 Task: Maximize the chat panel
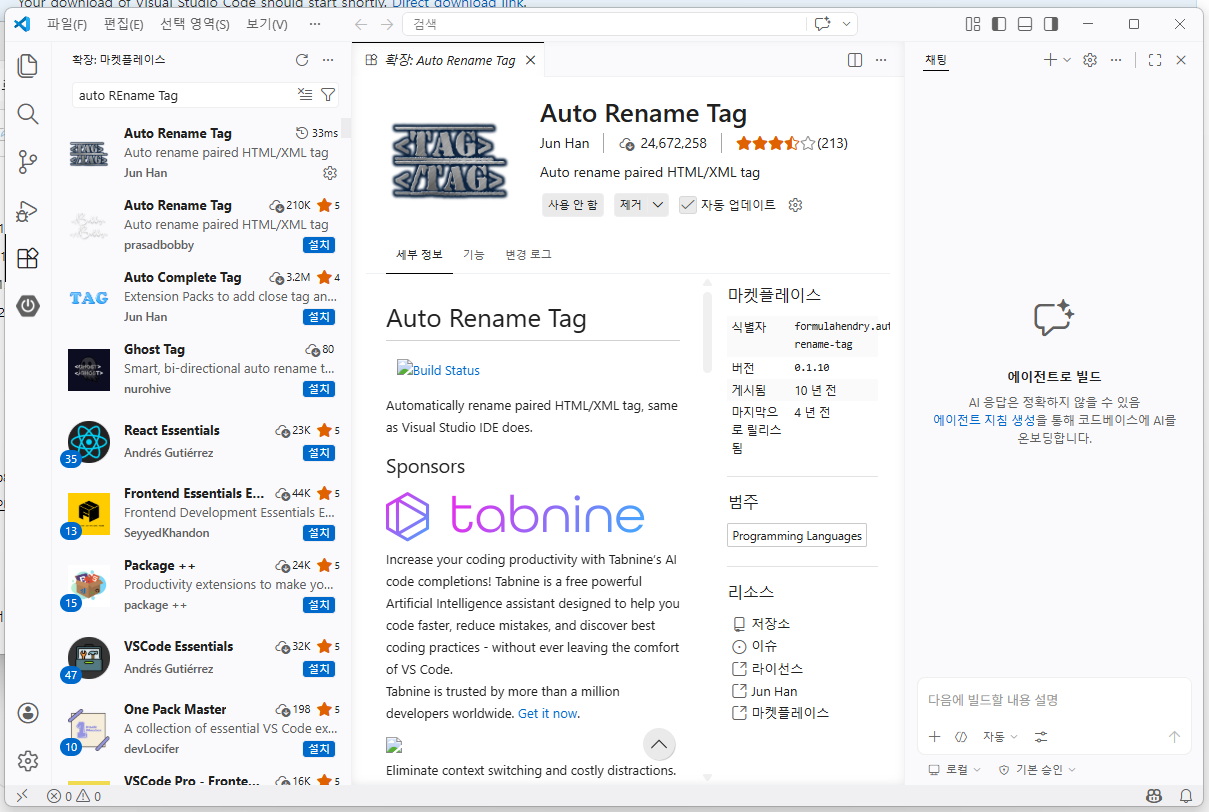[x=1155, y=60]
